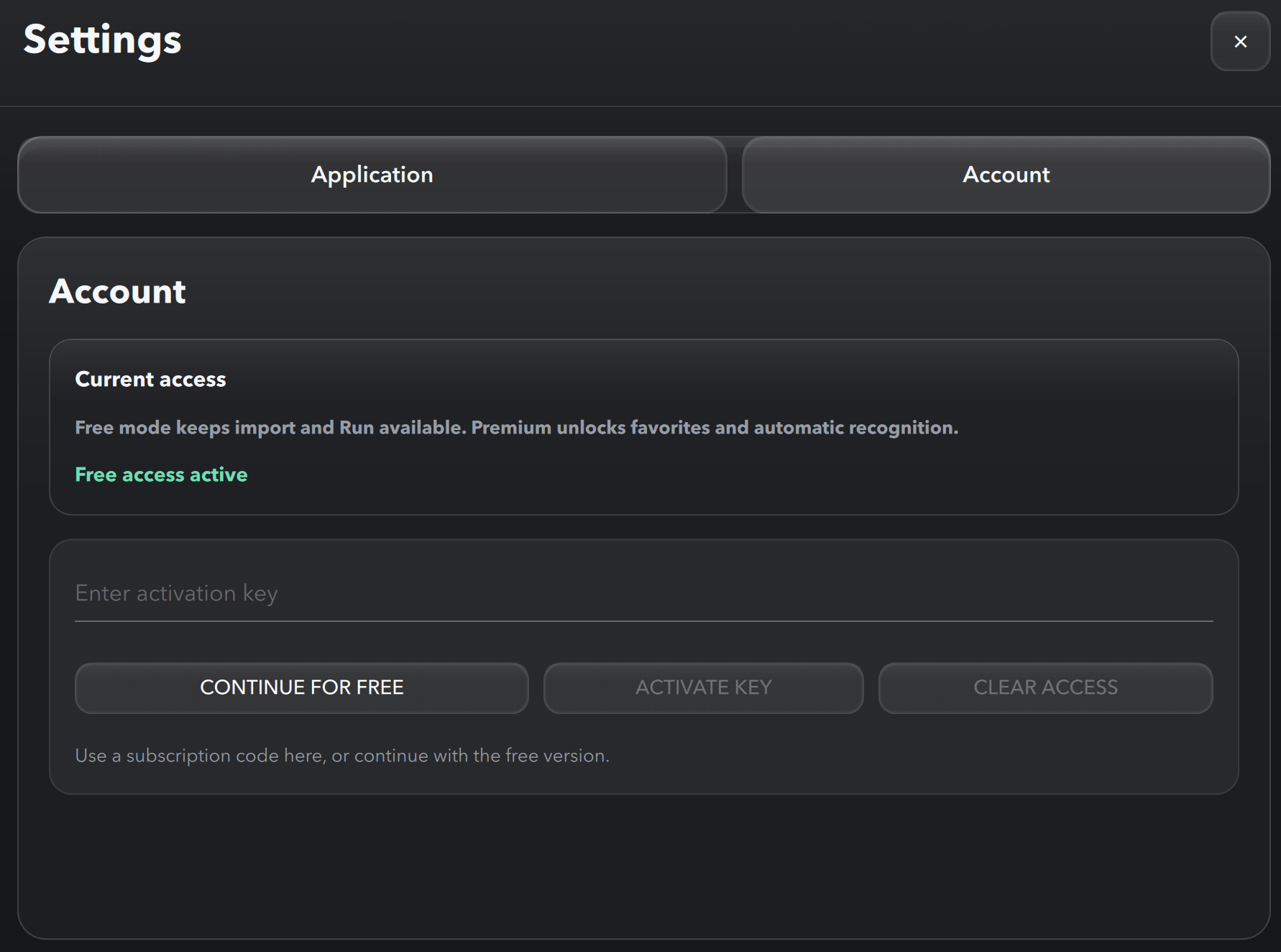Select the Account tab
Screen dimensions: 1281x952
click(x=1006, y=175)
